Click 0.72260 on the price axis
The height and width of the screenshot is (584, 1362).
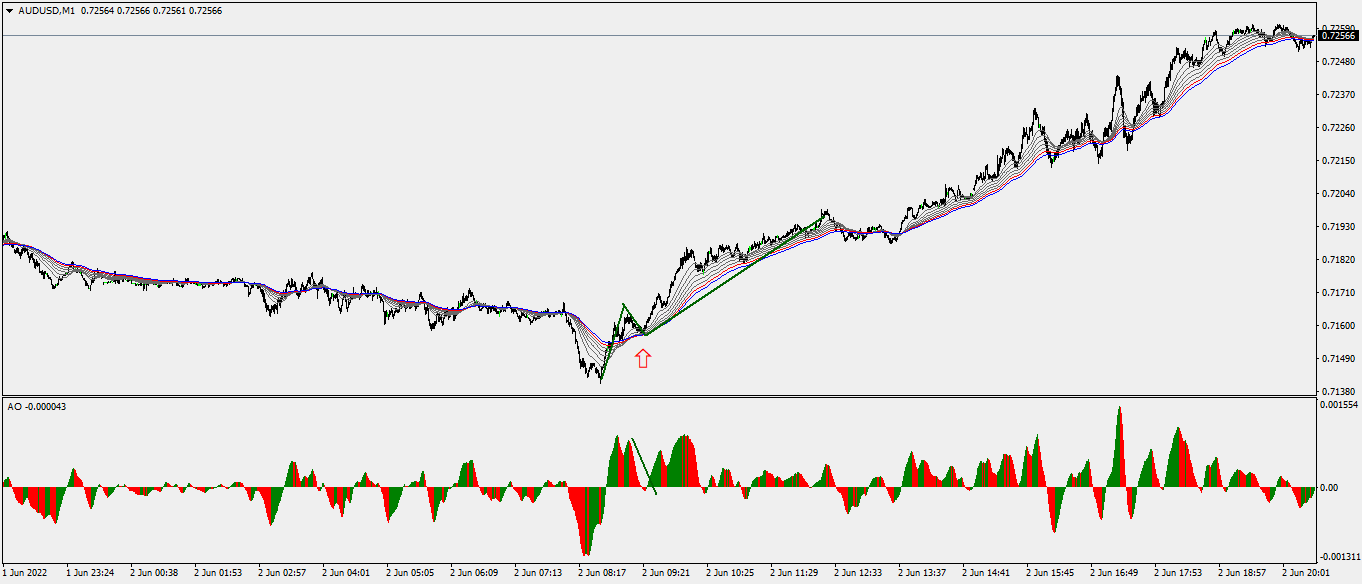point(1338,128)
